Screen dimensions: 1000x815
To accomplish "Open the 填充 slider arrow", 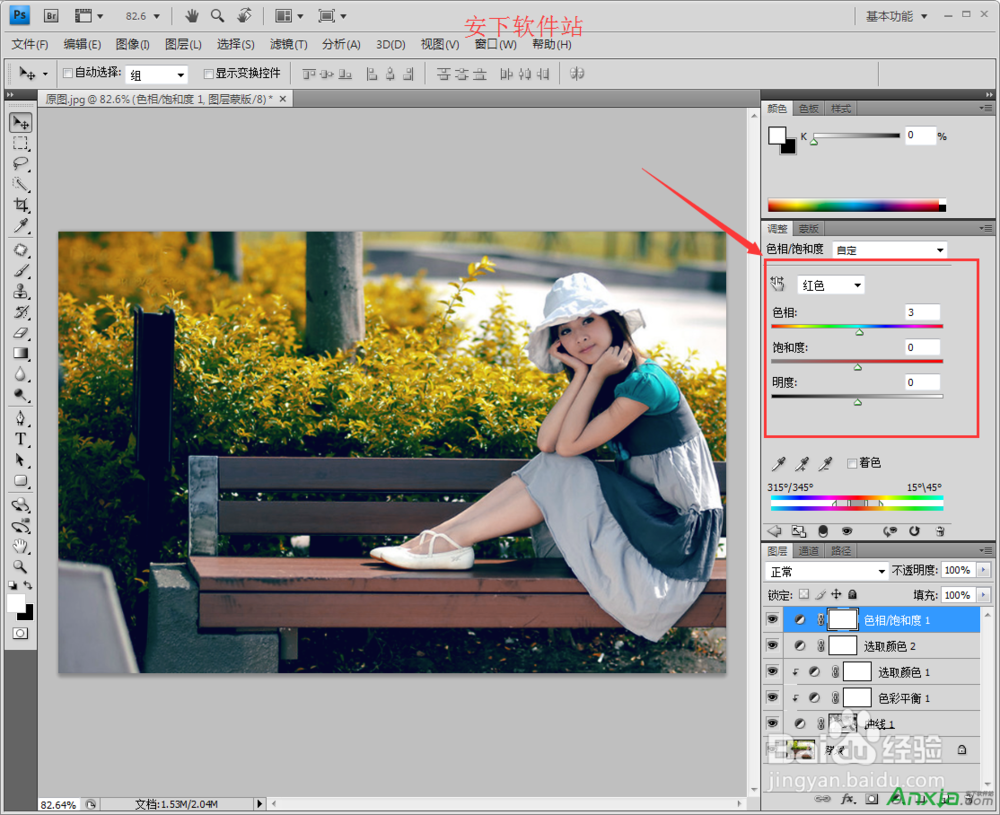I will (x=983, y=595).
